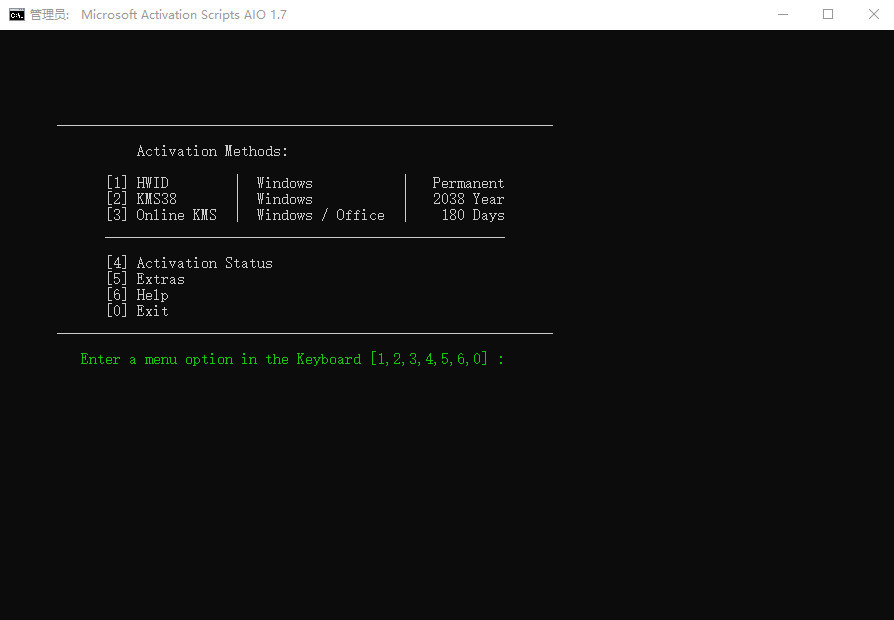Click the 管理员 label in the titlebar
Screen dimensions: 894x620
pyautogui.click(x=48, y=14)
